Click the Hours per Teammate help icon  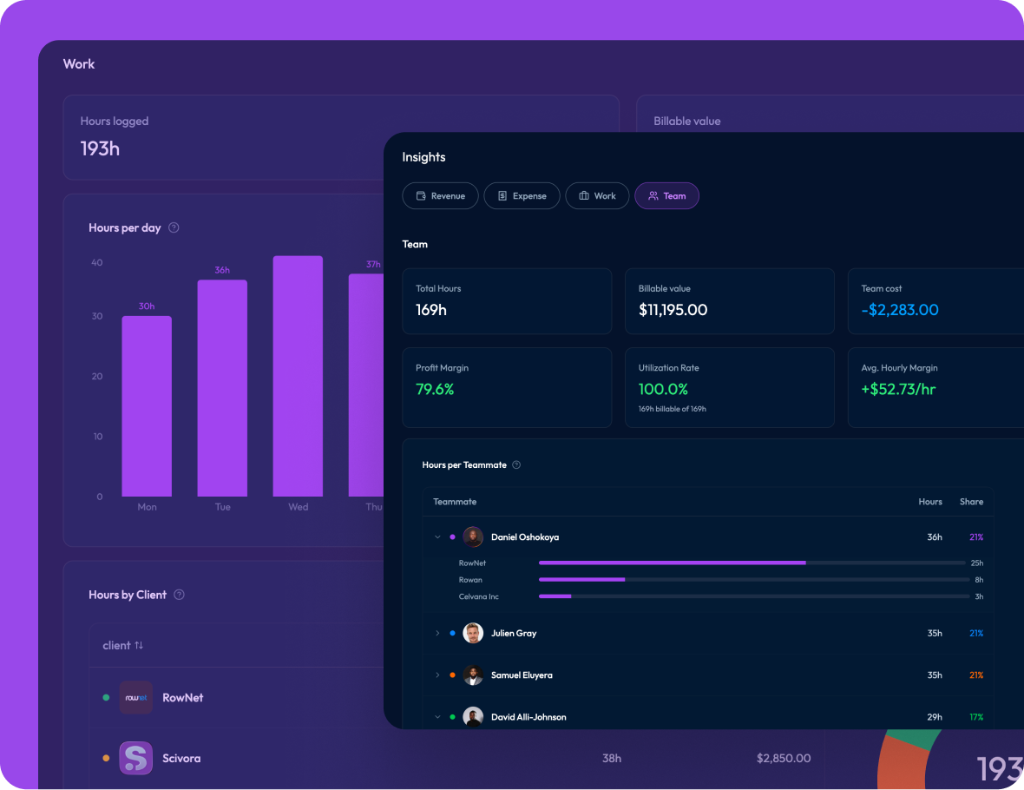tap(517, 465)
